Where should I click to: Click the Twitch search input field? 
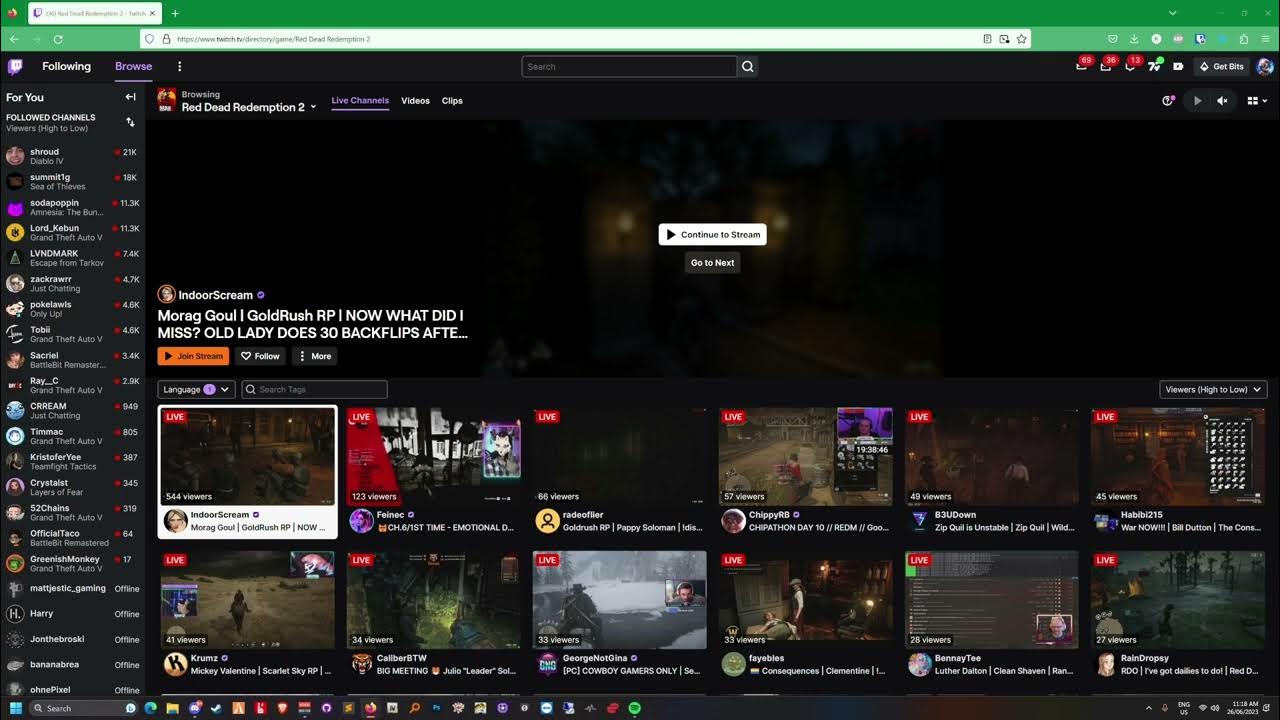[629, 67]
